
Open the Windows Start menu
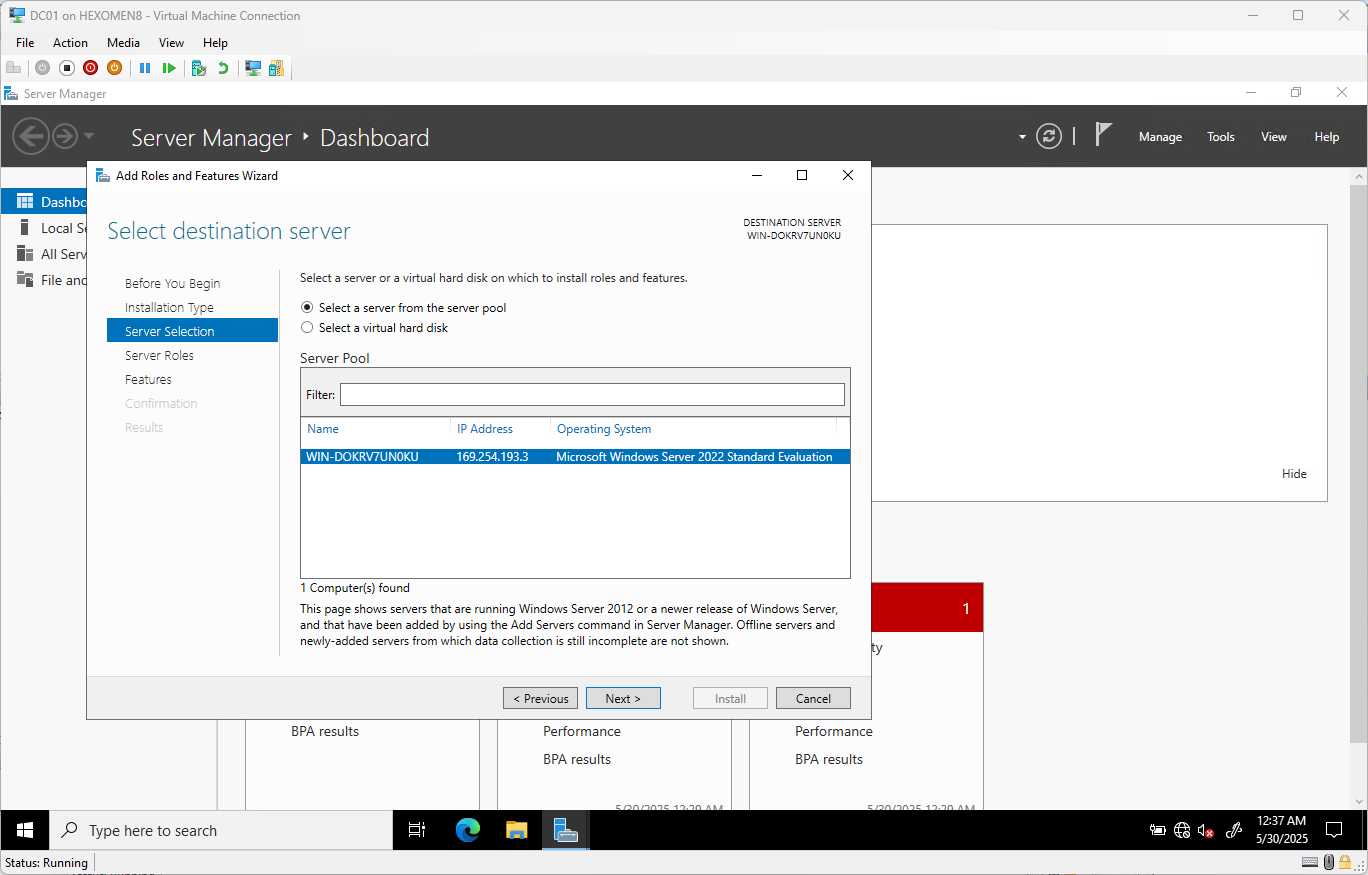click(25, 830)
